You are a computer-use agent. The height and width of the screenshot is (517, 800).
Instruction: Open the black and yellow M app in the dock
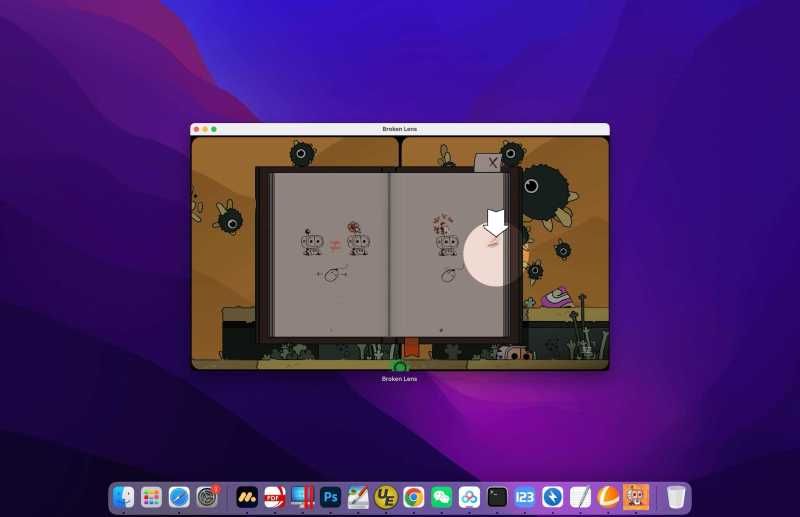pos(247,497)
